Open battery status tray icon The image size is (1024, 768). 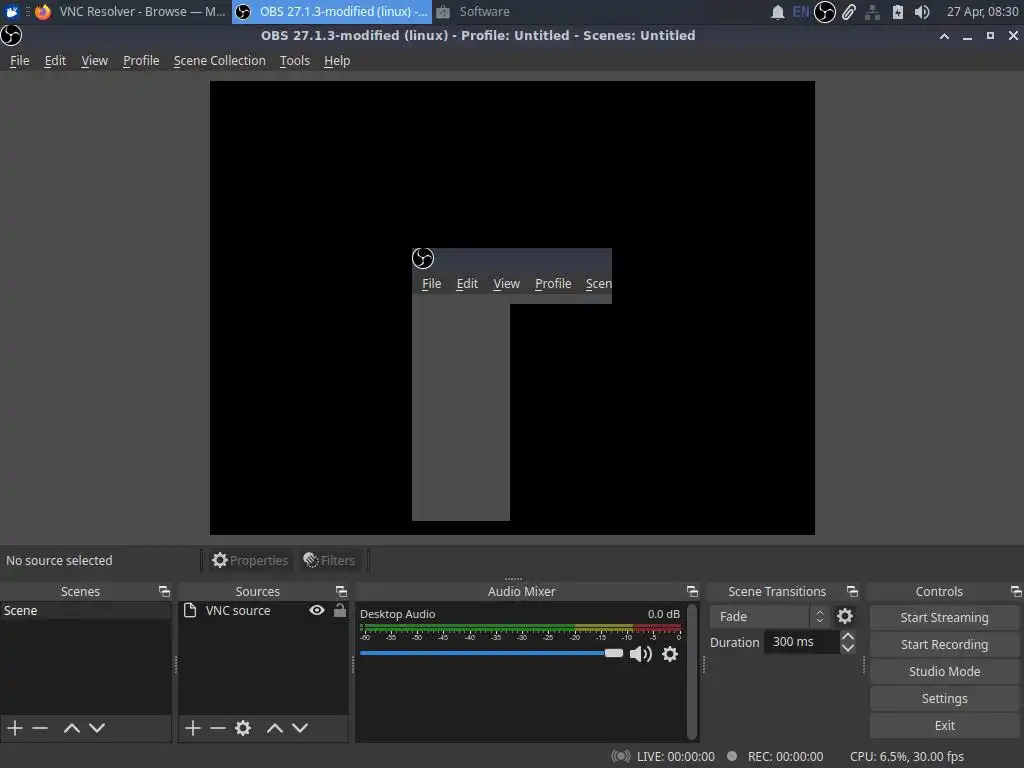(898, 12)
